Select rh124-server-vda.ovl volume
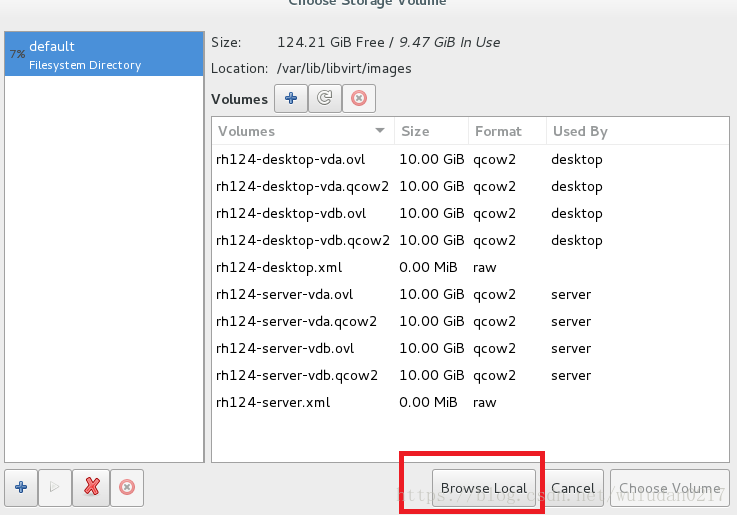This screenshot has height=515, width=737. [470, 294]
